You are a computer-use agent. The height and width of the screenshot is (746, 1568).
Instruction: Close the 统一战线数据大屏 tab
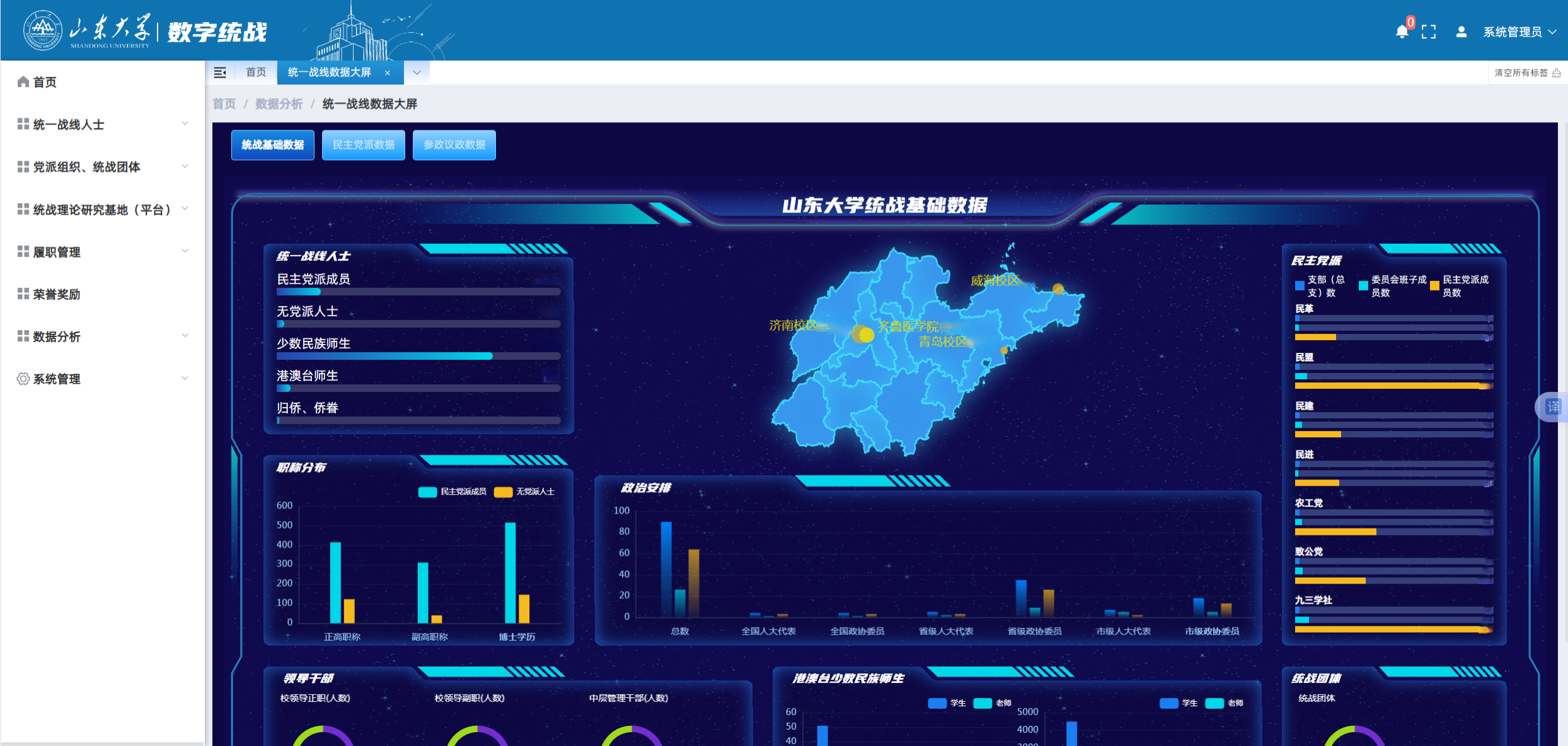pos(388,73)
